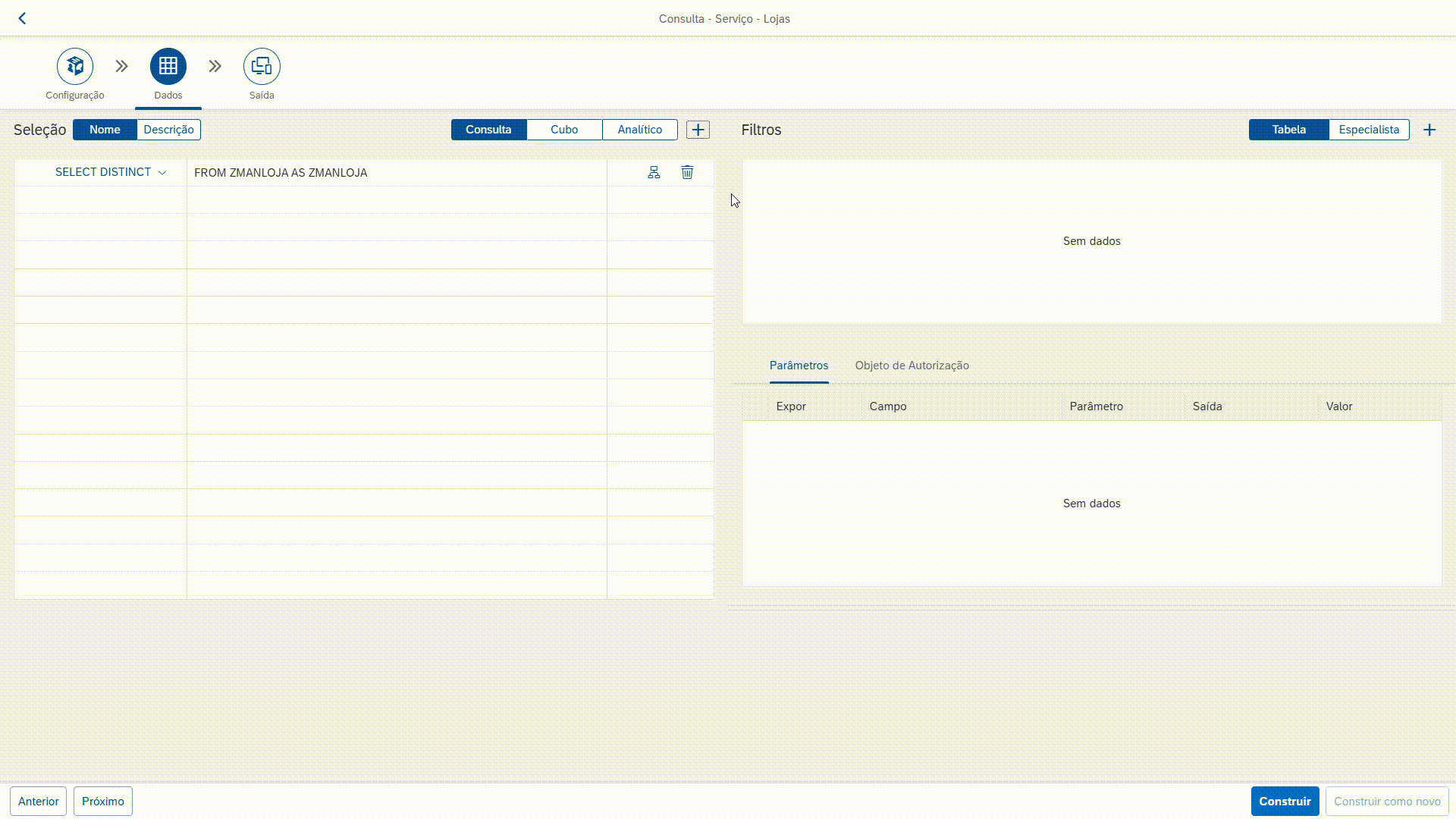This screenshot has width=1456, height=819.
Task: Open the Objeto de Autorização tab
Action: pos(912,366)
